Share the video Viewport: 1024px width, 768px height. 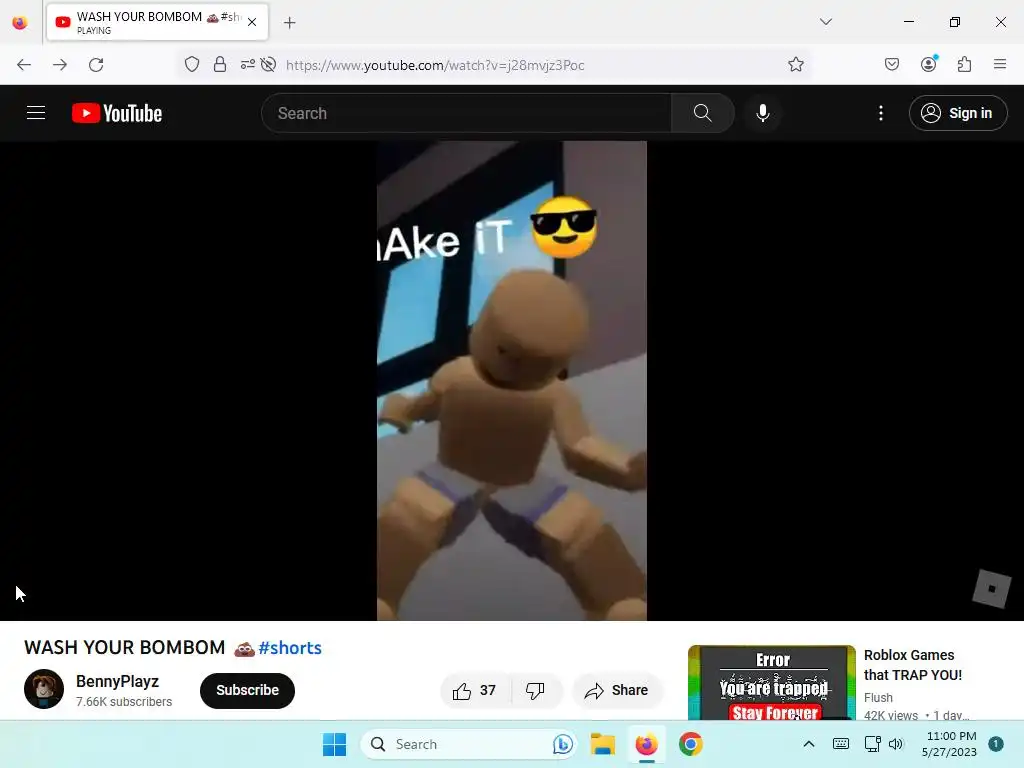[x=617, y=690]
